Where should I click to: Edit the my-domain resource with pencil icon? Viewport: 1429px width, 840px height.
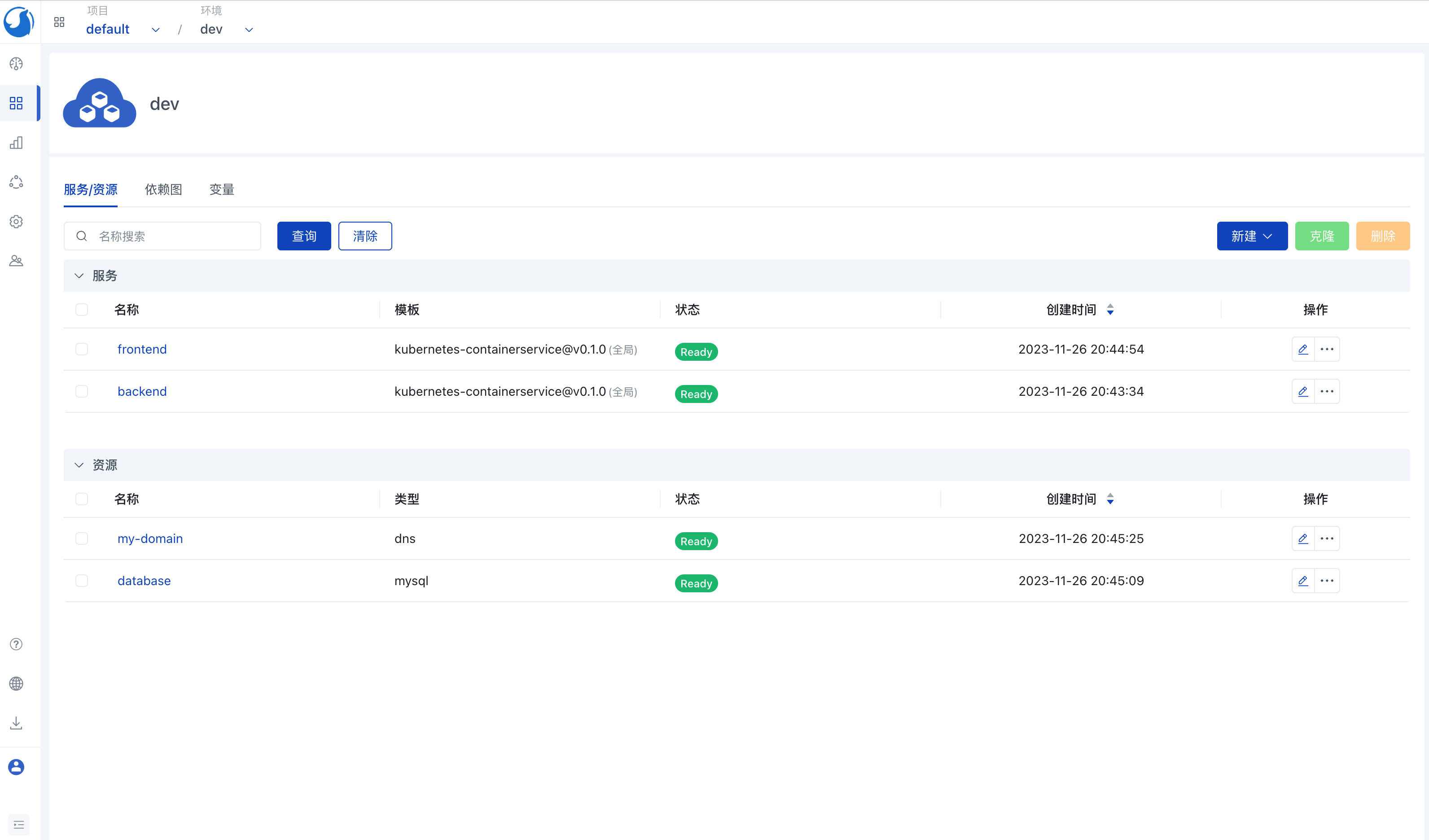(x=1303, y=538)
